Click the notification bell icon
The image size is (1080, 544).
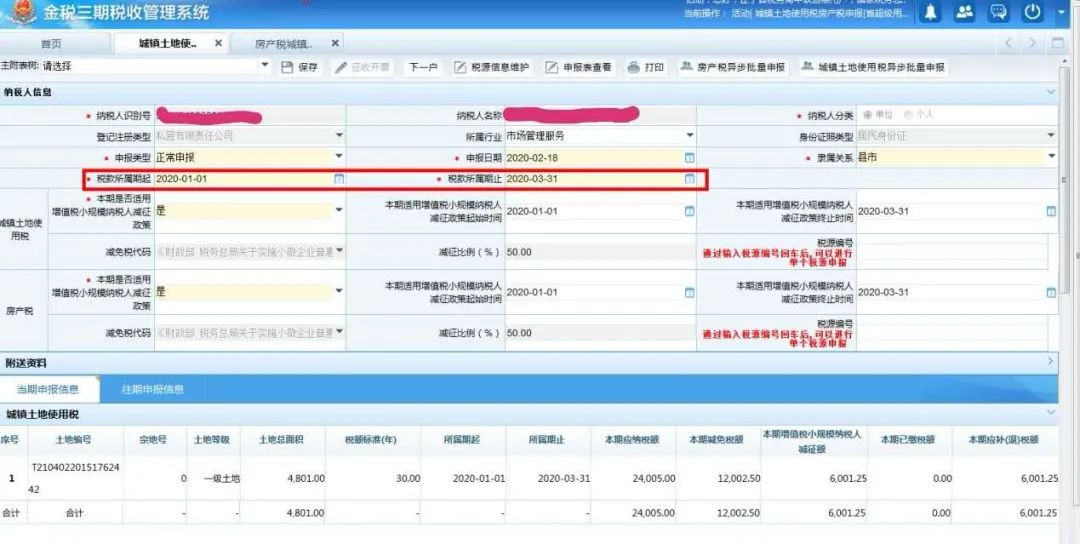pyautogui.click(x=931, y=12)
